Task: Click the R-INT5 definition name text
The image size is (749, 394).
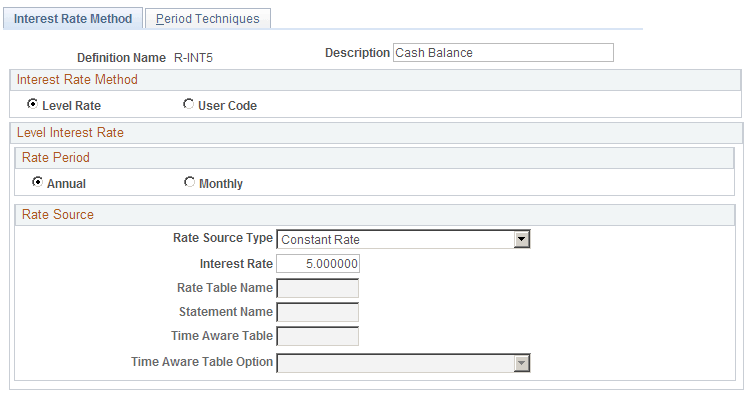Action: tap(193, 58)
